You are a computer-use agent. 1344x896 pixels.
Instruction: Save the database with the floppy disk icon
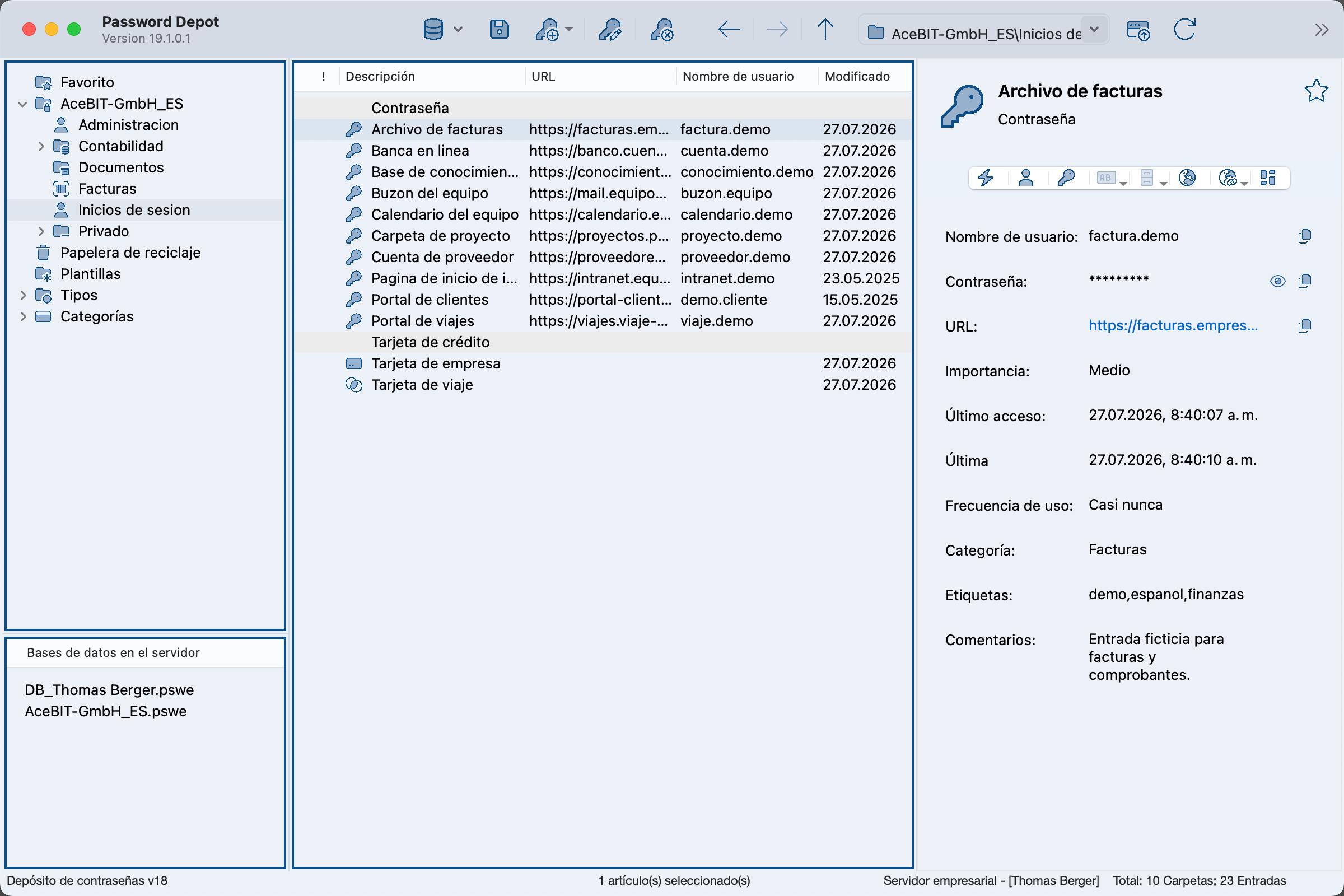click(499, 29)
